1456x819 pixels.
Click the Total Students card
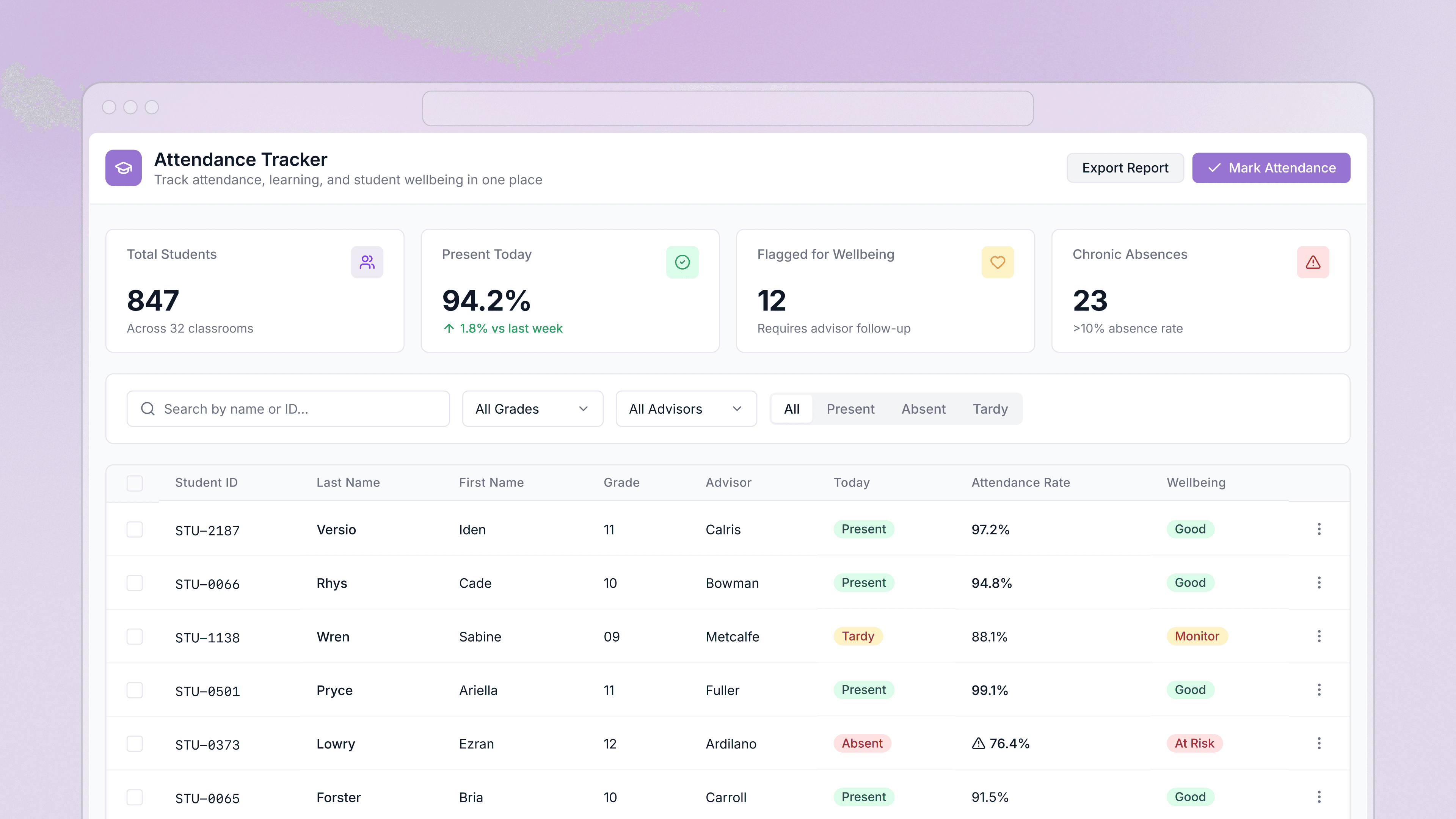pyautogui.click(x=255, y=290)
